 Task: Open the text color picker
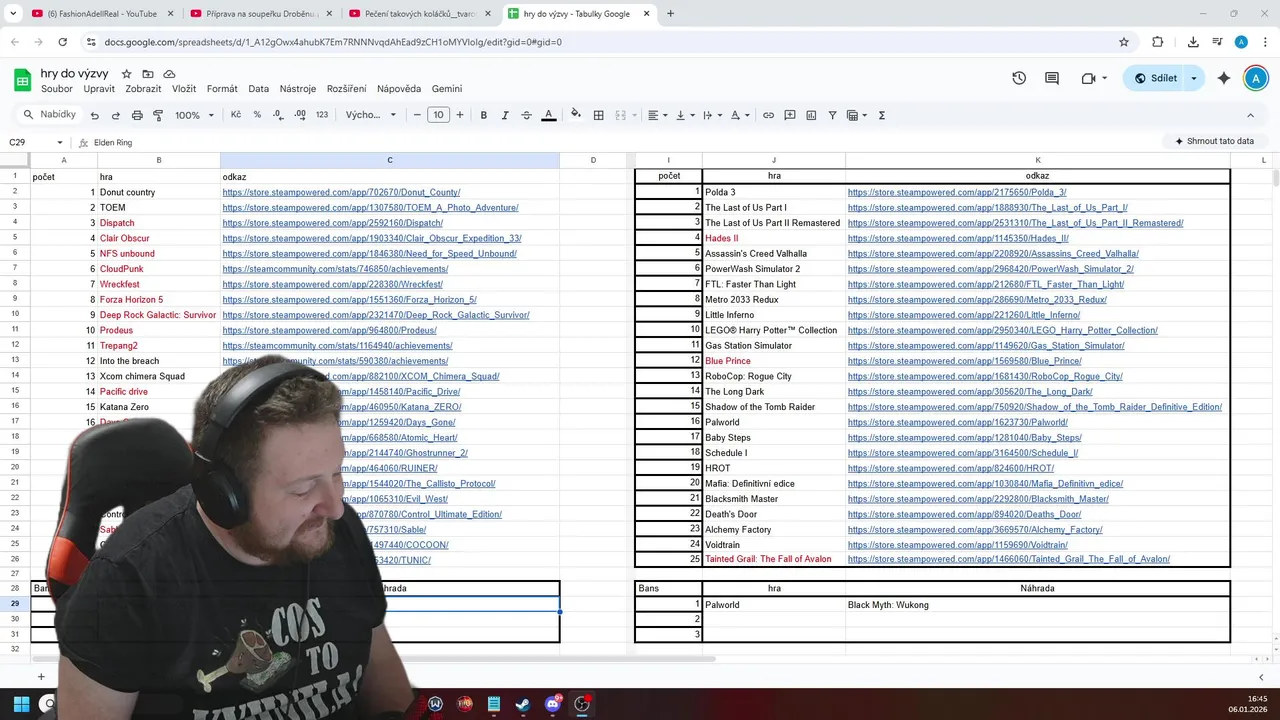548,115
